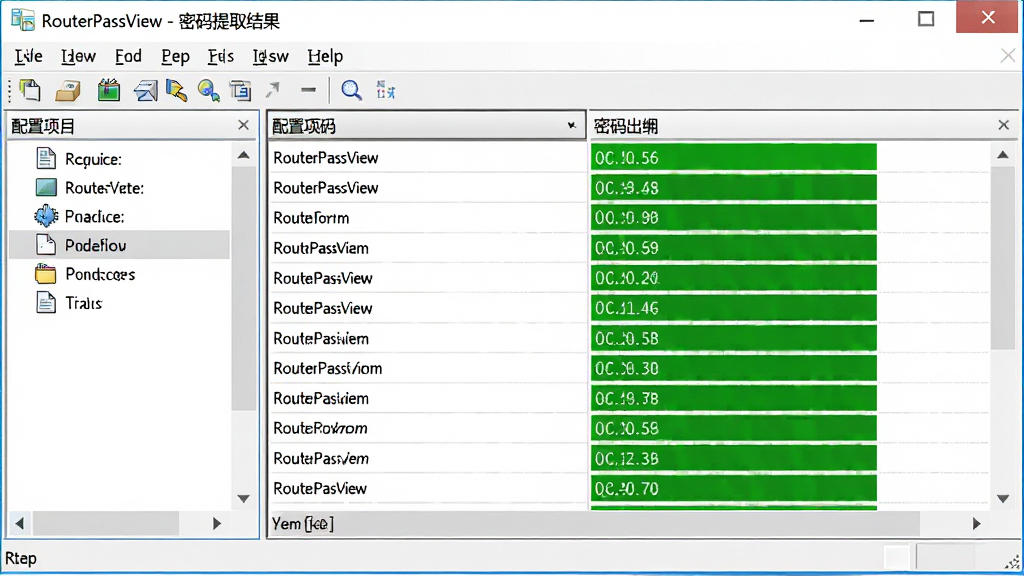Click the value 0C.10.20

pyautogui.click(x=626, y=278)
